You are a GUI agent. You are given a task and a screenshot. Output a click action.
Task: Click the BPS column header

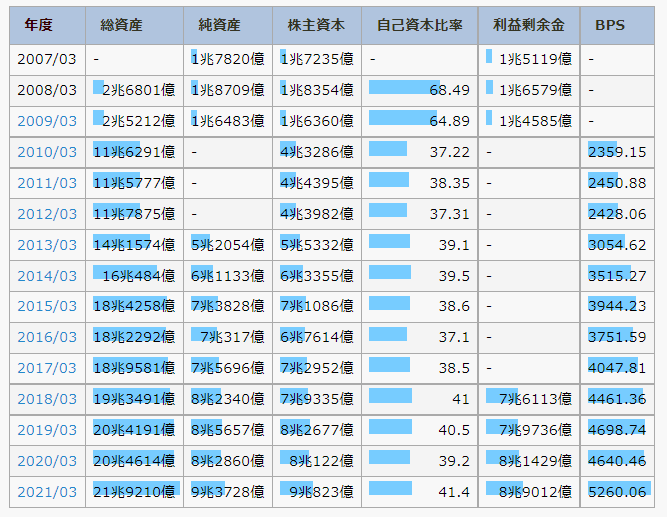[x=617, y=26]
